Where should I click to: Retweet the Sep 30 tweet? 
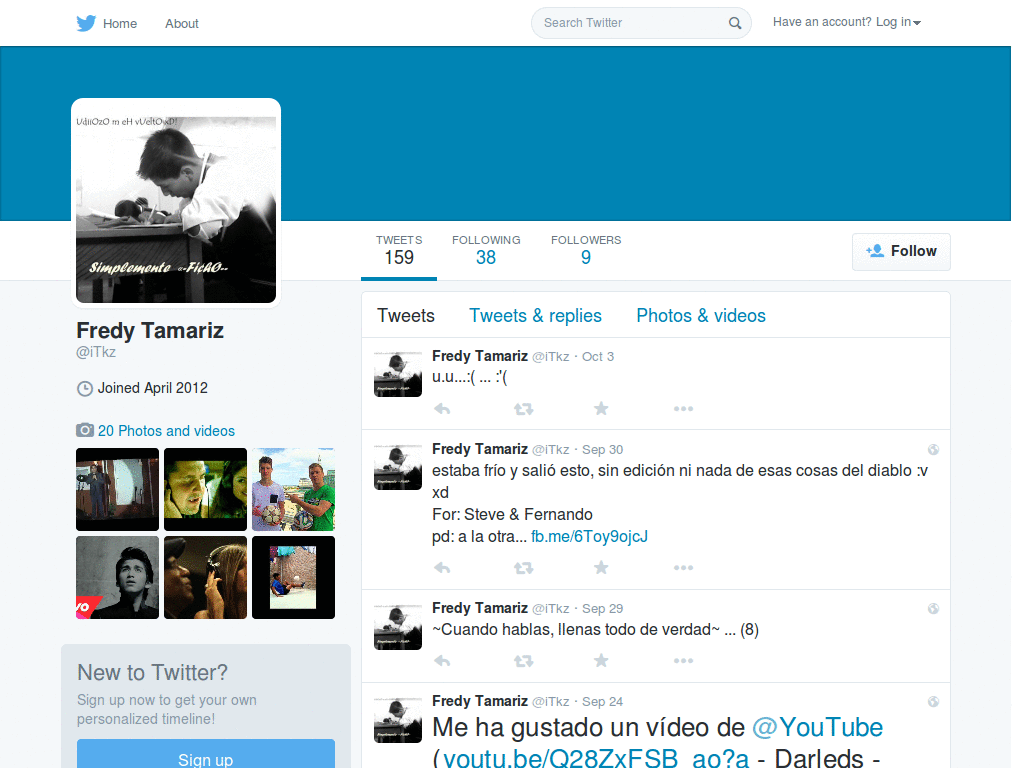(x=523, y=568)
